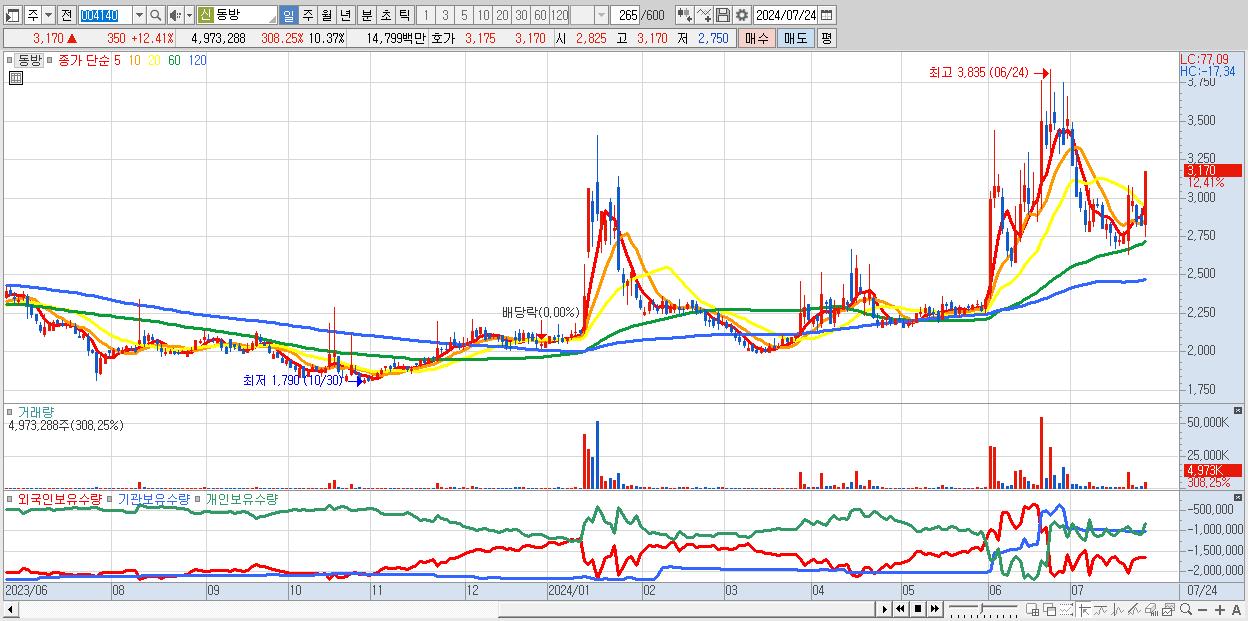Open the line-style check dropdown icon
The width and height of the screenshot is (1248, 621).
tap(704, 16)
